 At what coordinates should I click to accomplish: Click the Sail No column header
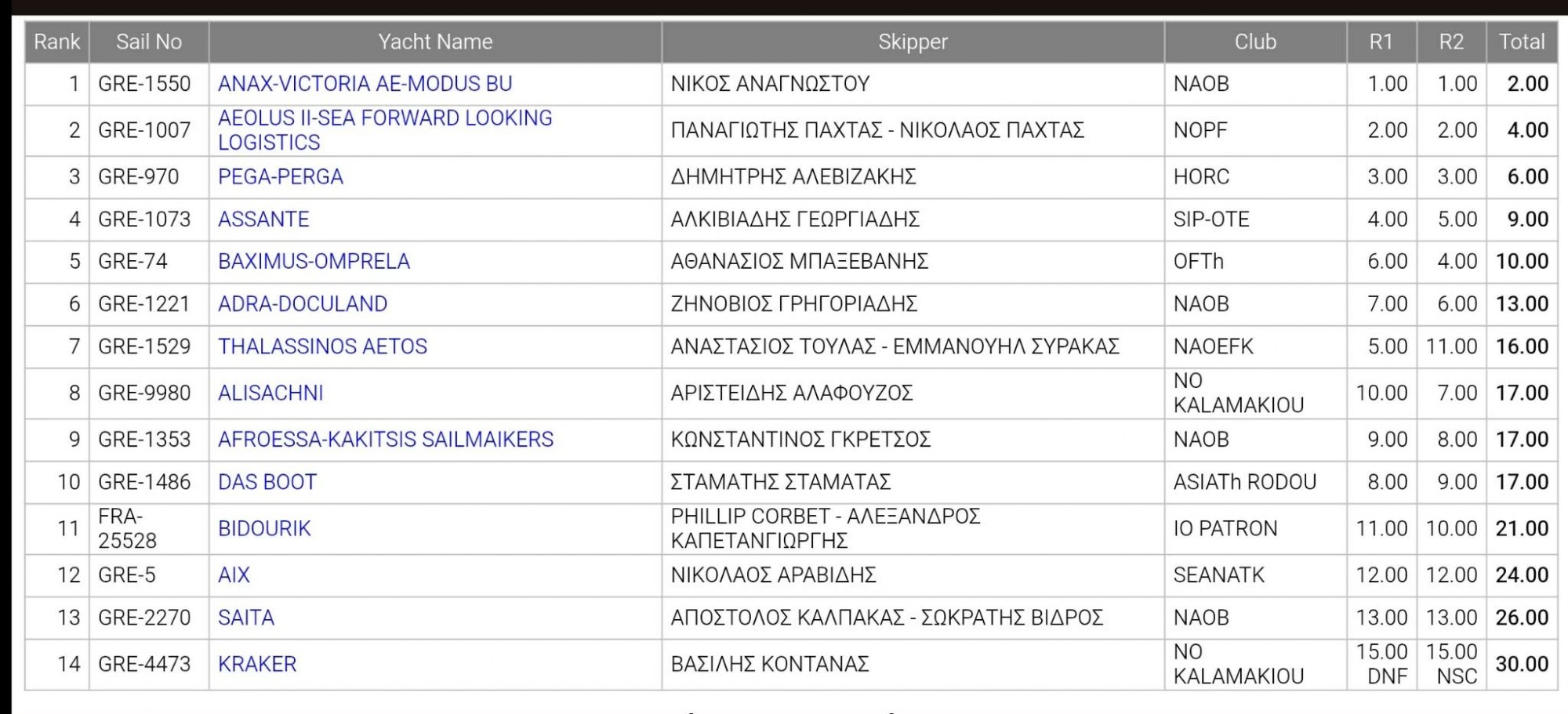click(149, 42)
